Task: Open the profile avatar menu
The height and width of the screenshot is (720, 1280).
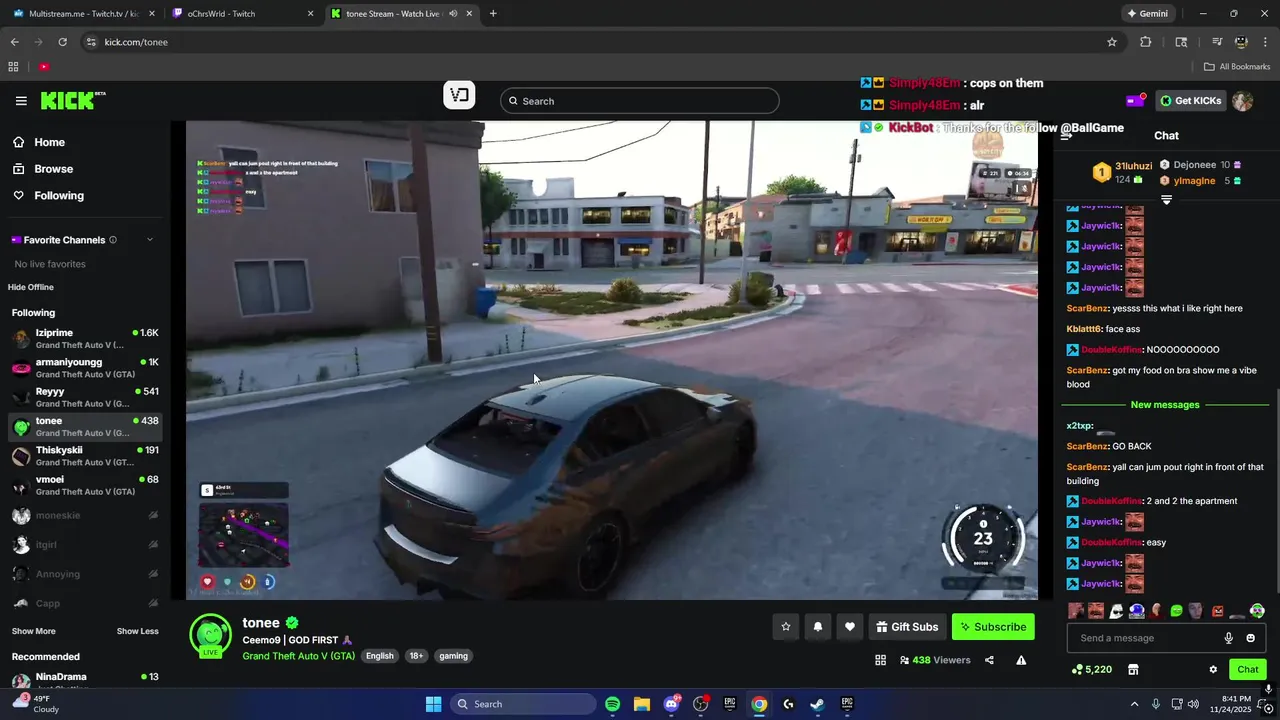Action: click(x=1242, y=101)
